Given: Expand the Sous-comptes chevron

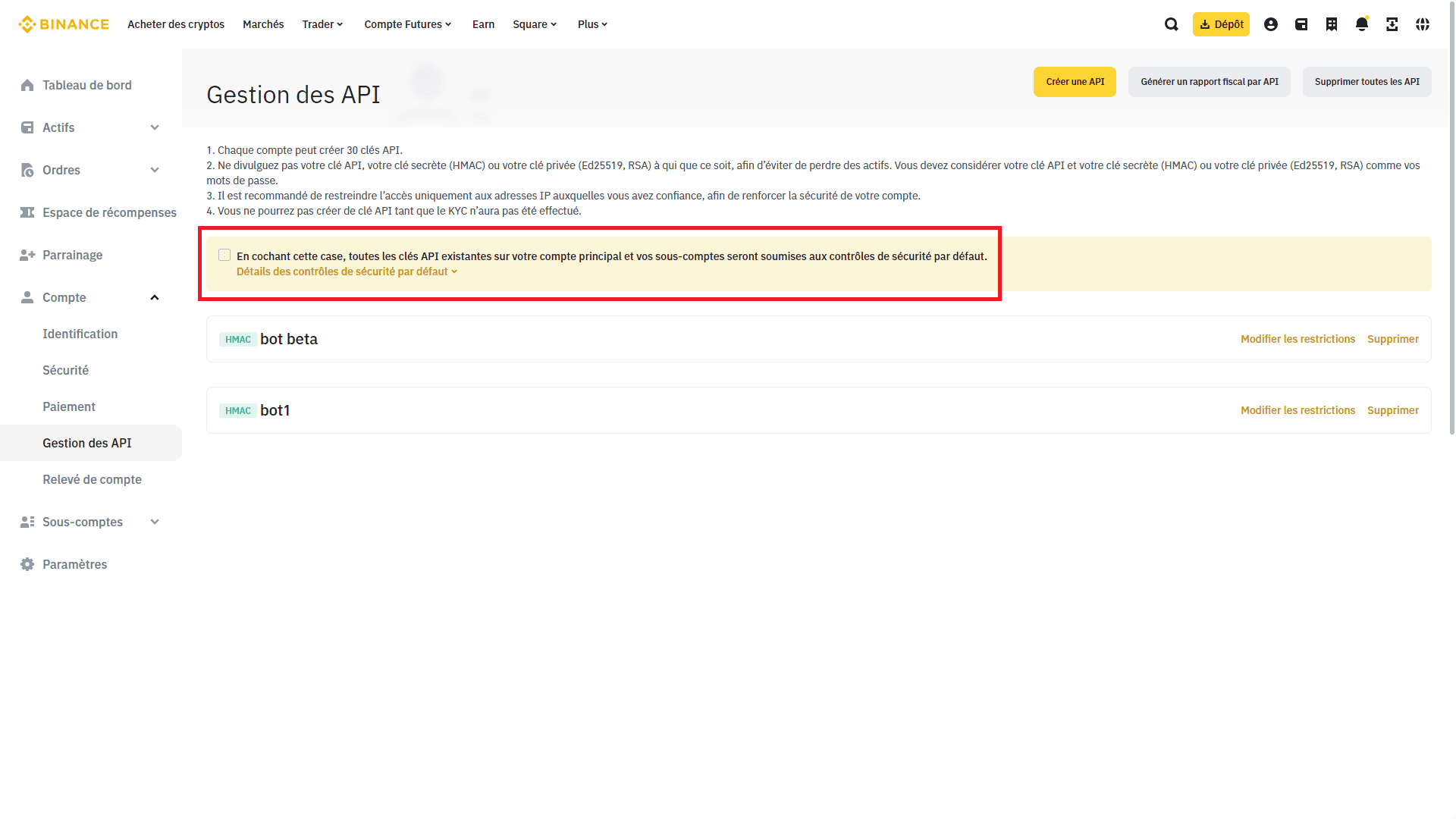Looking at the screenshot, I should pos(155,522).
